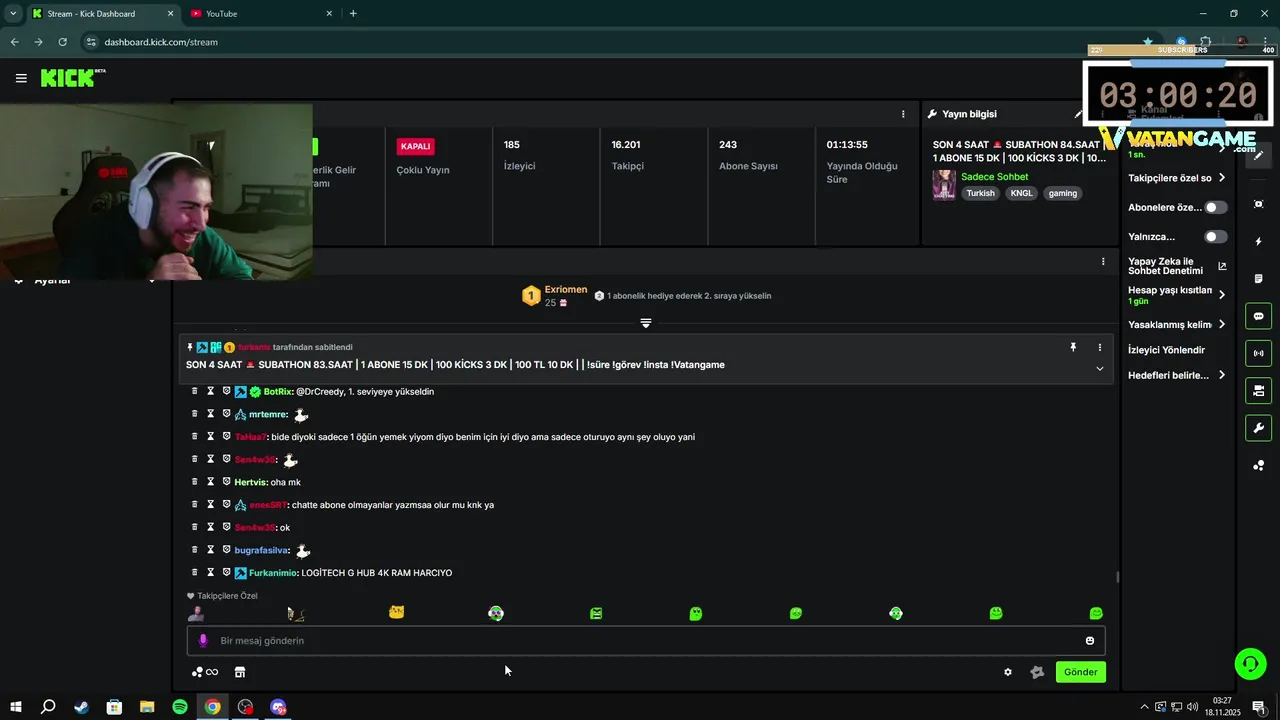Click the message input field
The image size is (1280, 720).
click(x=646, y=641)
